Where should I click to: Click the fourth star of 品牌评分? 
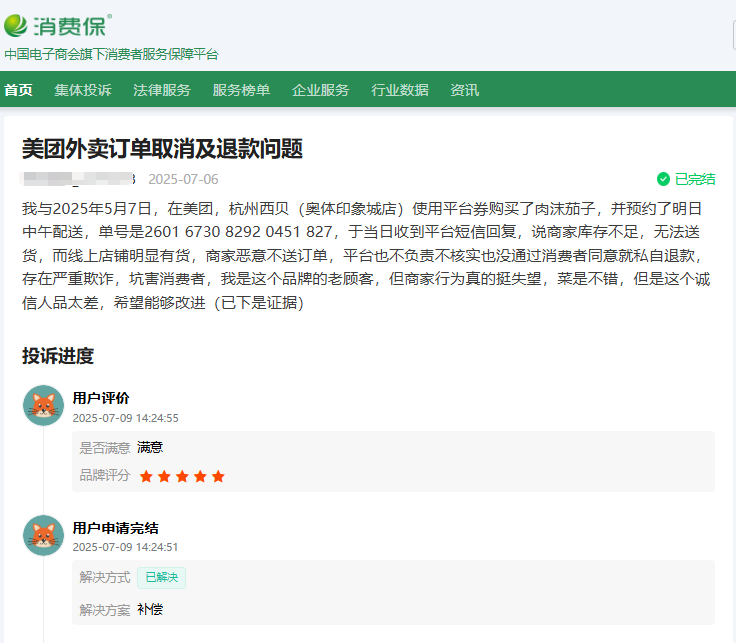click(x=200, y=476)
